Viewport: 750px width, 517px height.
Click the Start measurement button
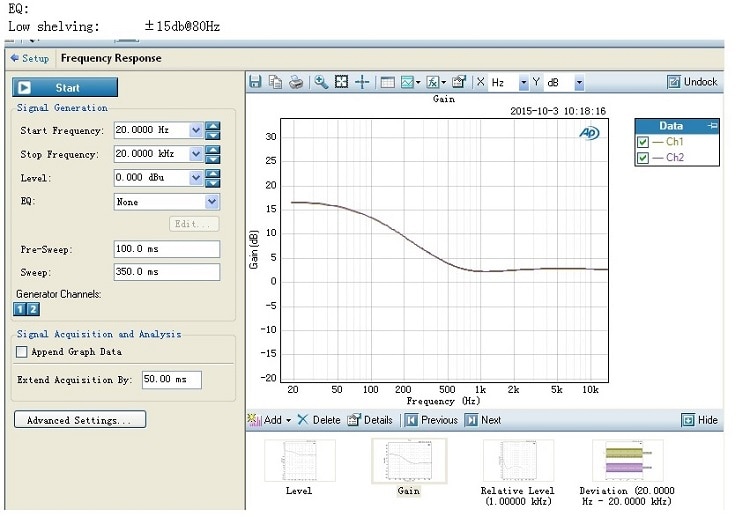[x=65, y=88]
